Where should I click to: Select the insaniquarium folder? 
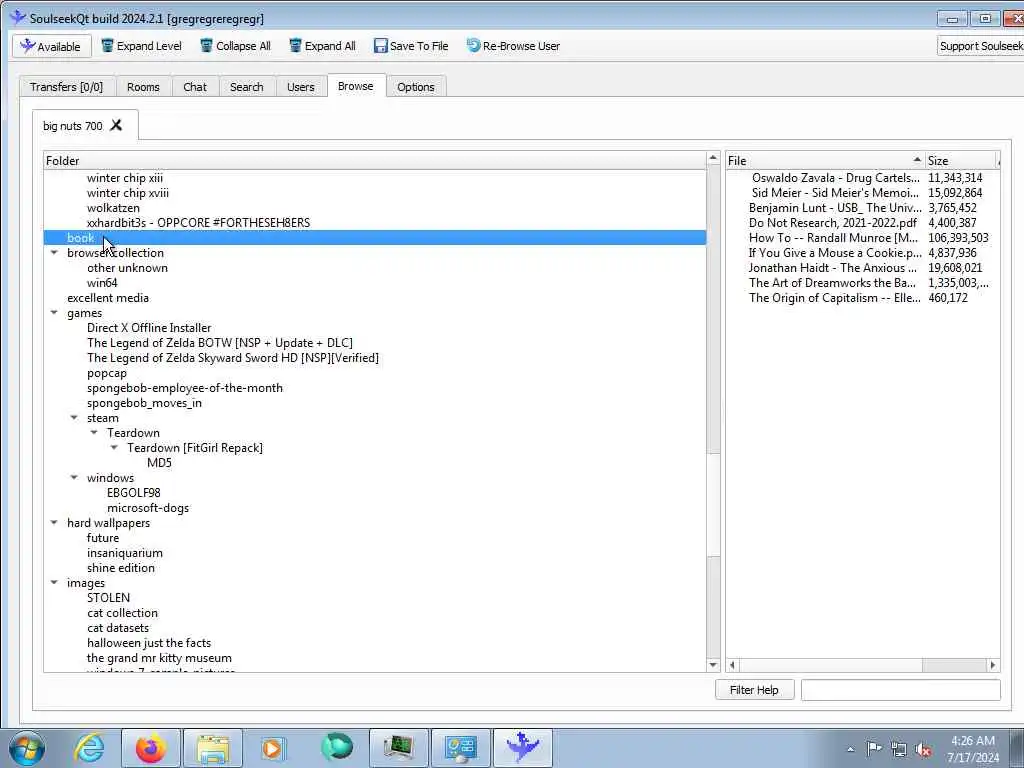point(125,553)
